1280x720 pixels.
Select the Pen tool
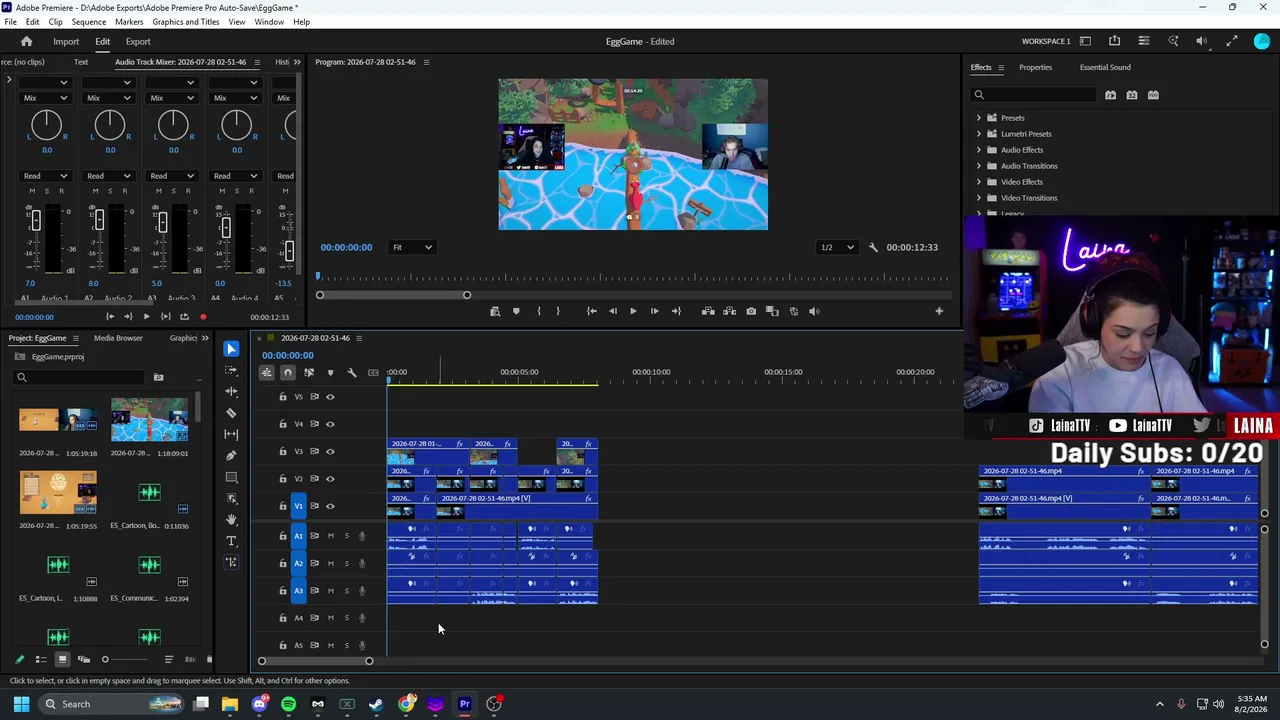point(232,455)
